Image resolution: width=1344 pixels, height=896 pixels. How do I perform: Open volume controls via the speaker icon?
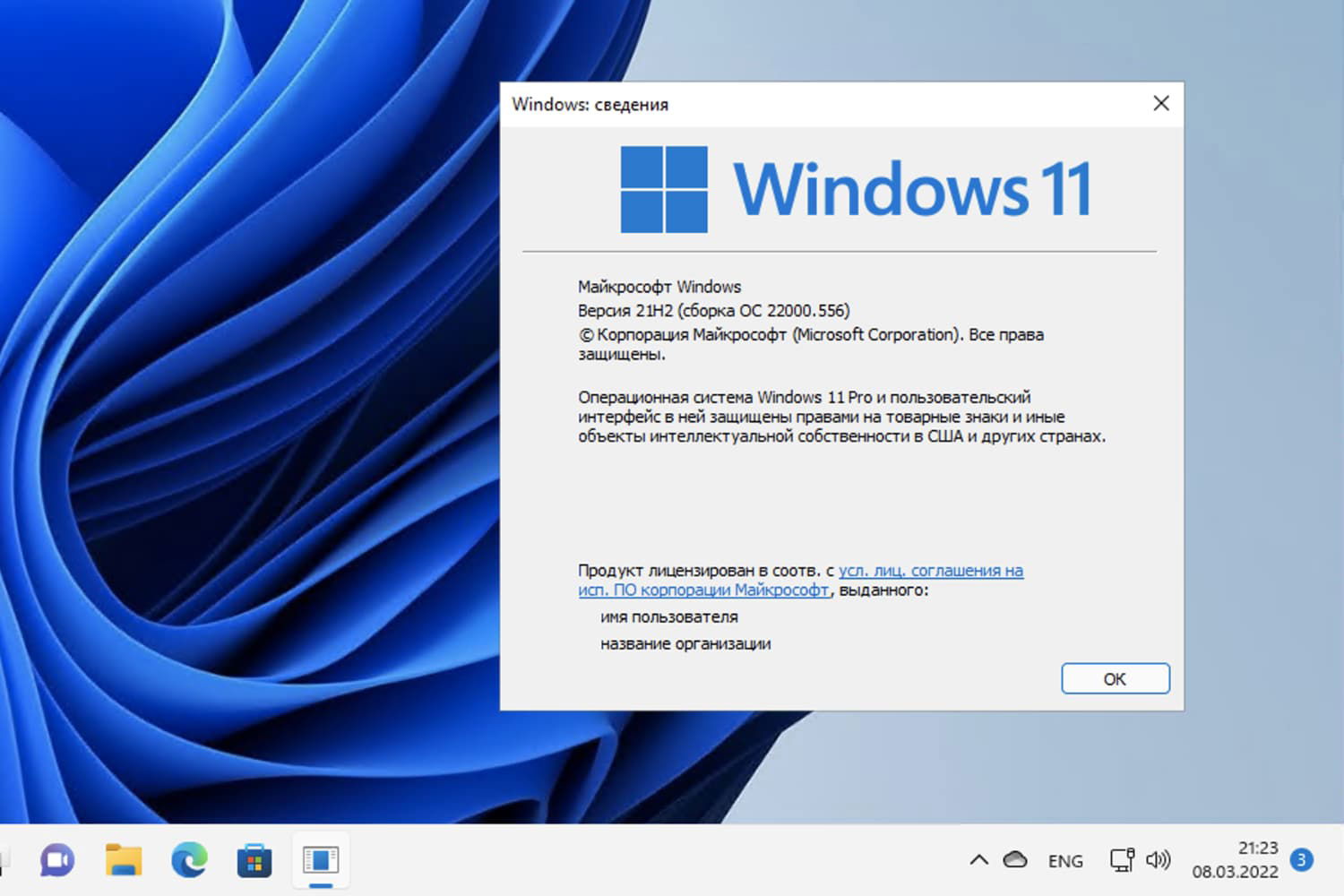1159,860
